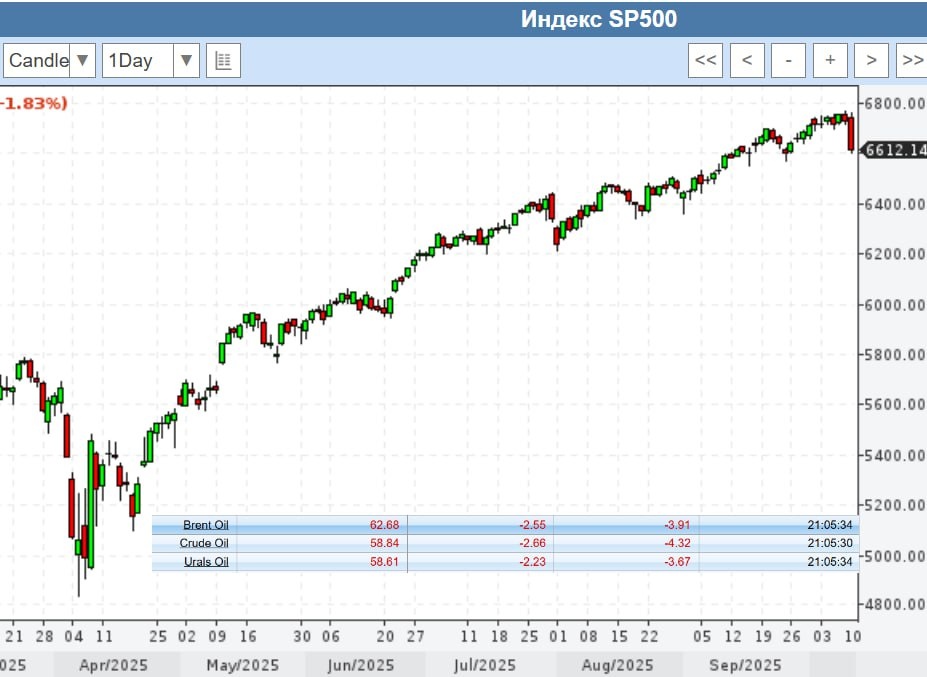927x677 pixels.
Task: Click Brent Oil percent -3.91
Action: click(x=678, y=525)
